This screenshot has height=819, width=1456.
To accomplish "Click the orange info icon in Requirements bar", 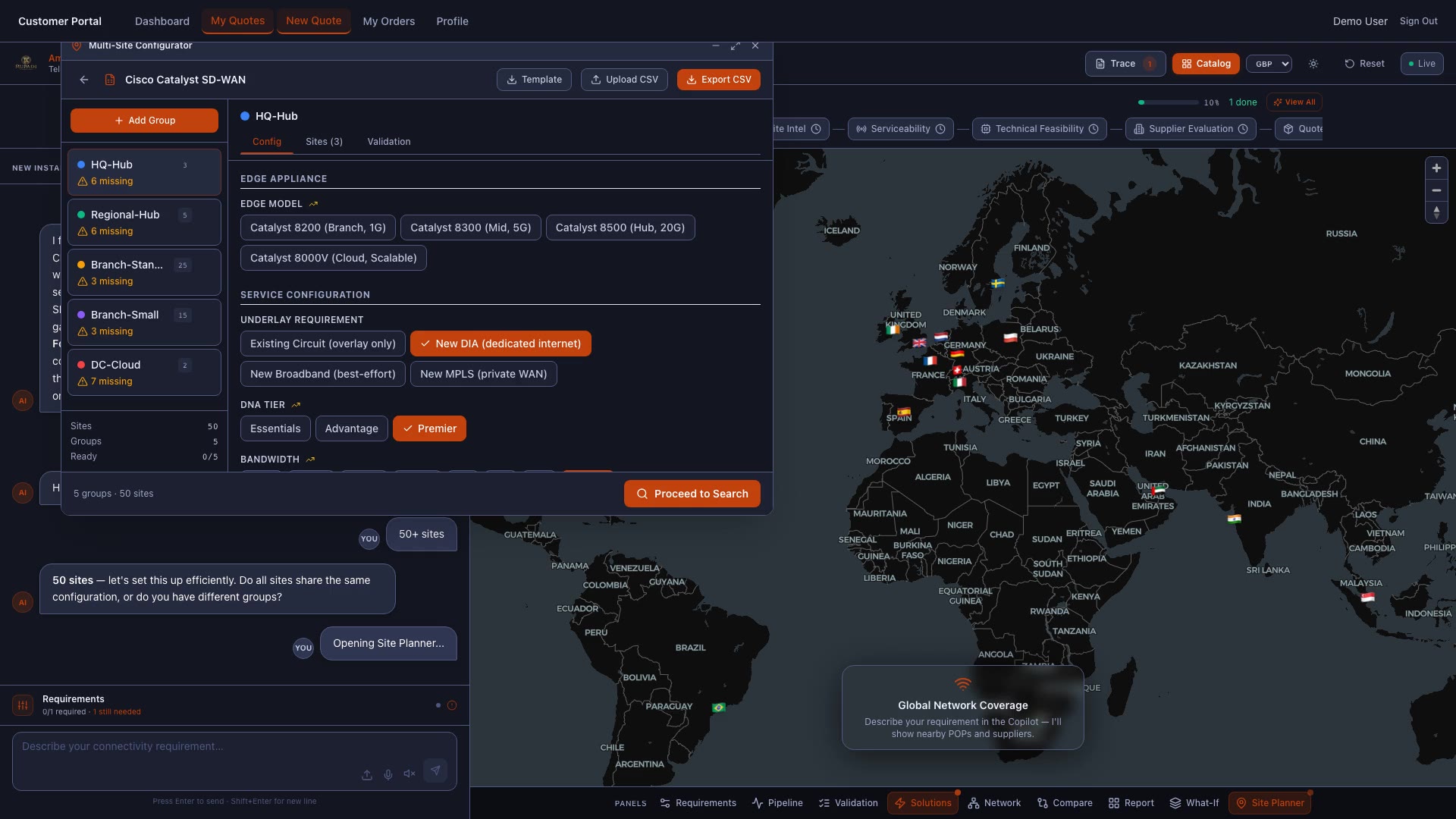I will click(452, 705).
